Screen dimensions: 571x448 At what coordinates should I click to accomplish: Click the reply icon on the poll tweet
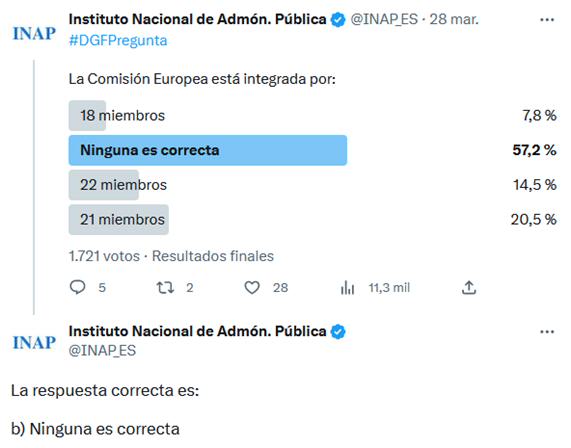77,287
